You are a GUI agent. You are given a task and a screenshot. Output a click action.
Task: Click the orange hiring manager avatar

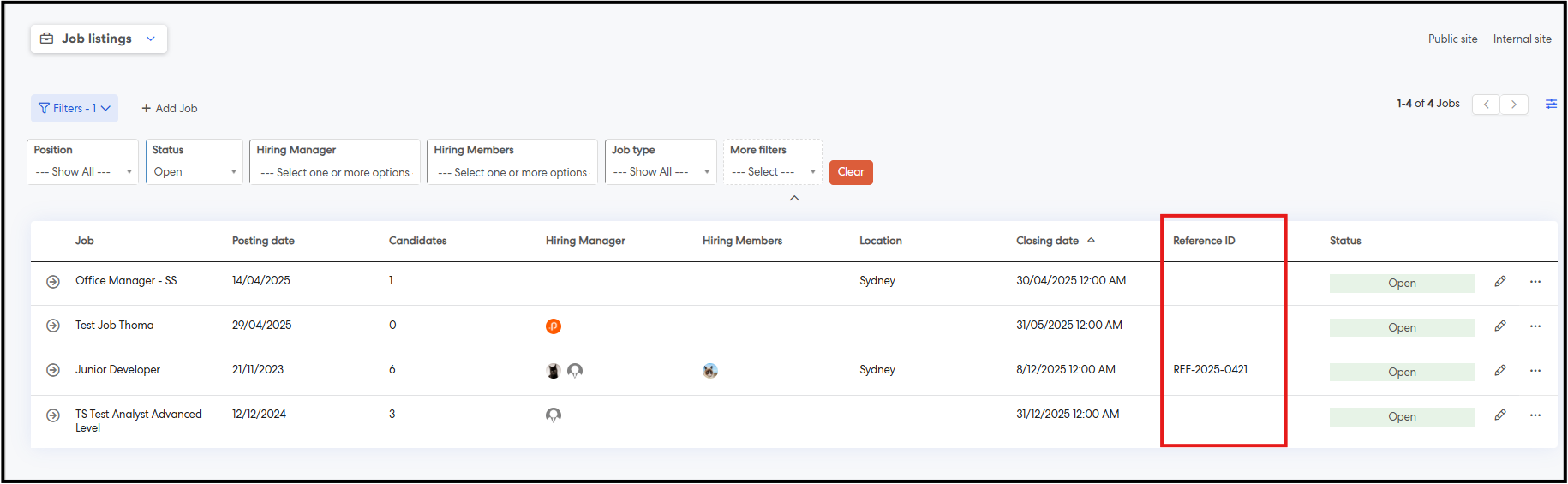[x=554, y=326]
